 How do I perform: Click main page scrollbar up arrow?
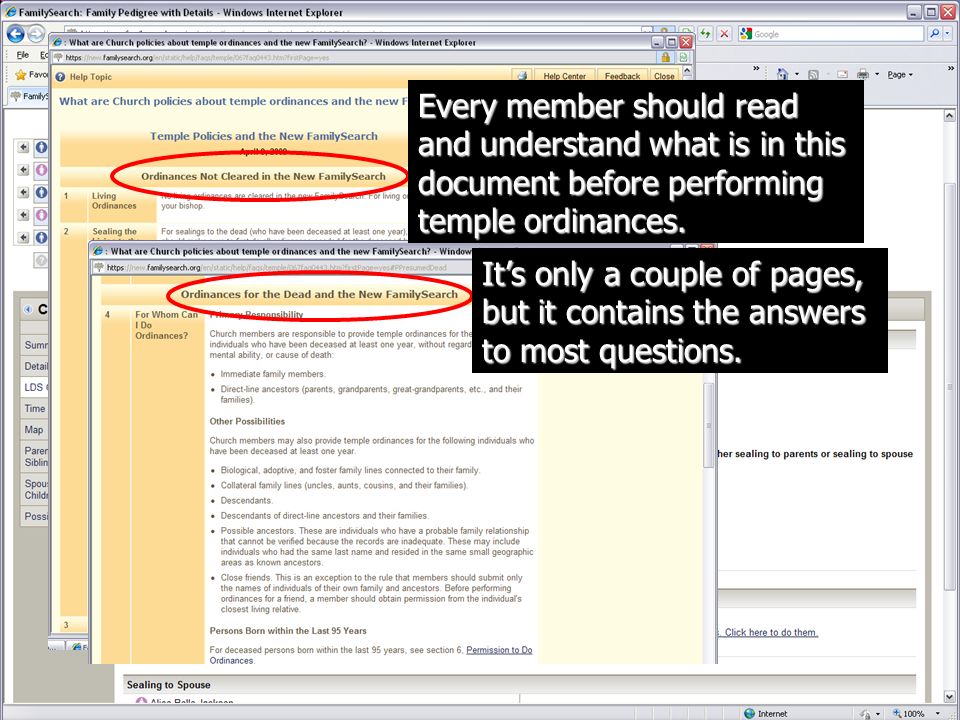[x=949, y=115]
